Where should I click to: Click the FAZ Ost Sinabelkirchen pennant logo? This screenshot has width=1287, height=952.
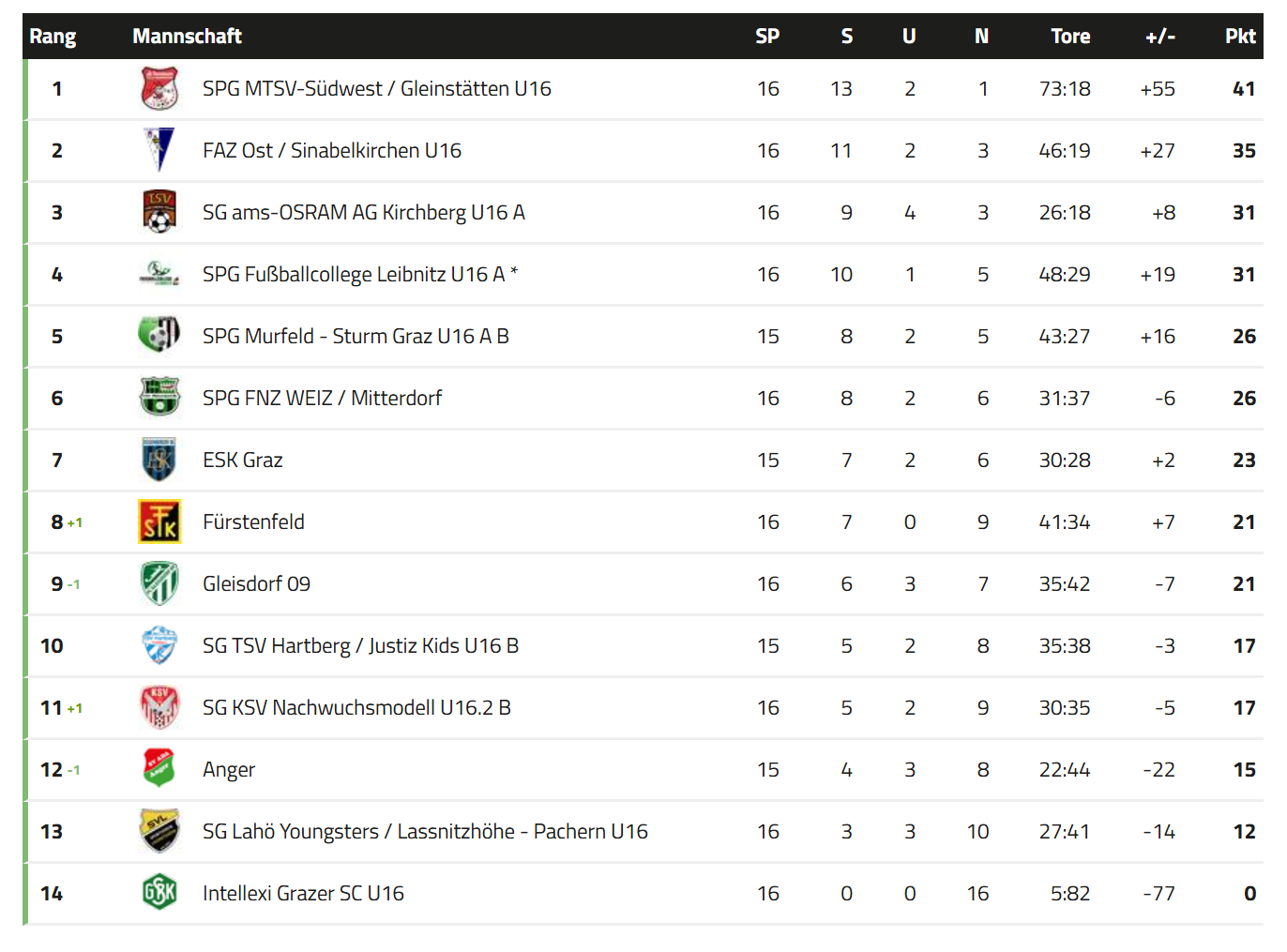pos(159,150)
